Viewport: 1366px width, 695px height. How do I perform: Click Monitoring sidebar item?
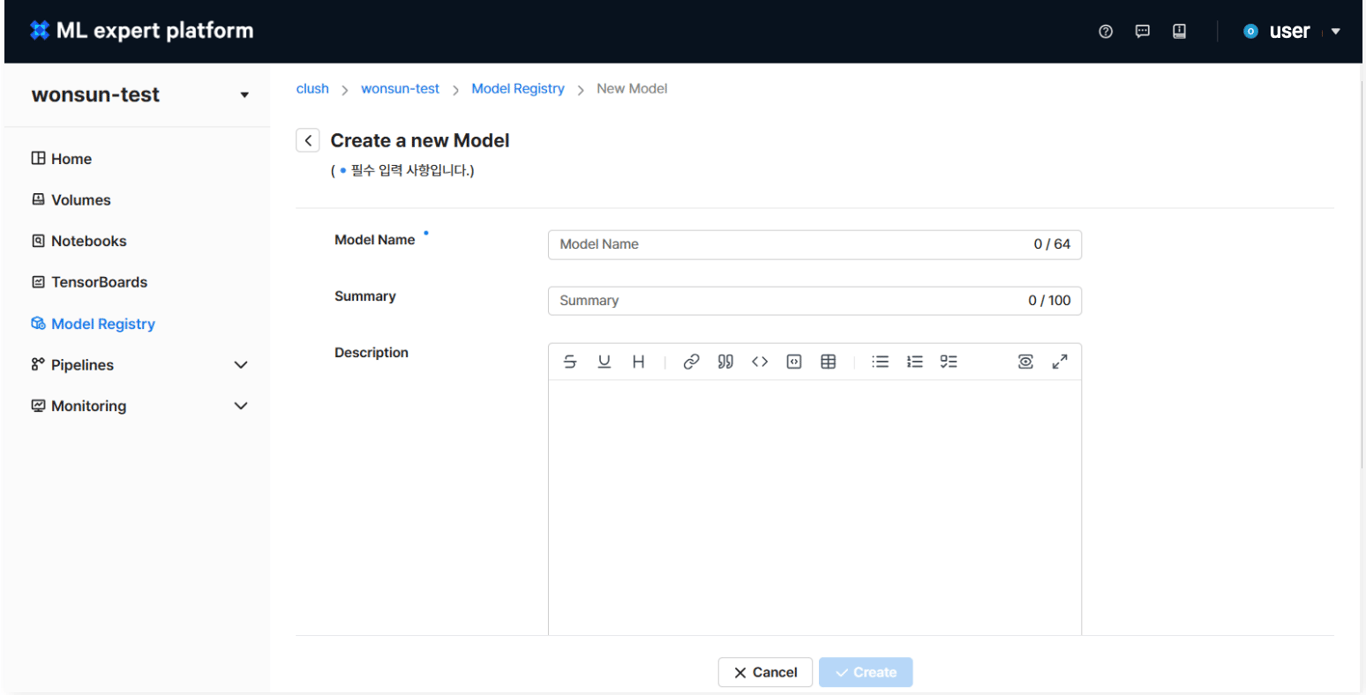click(88, 406)
